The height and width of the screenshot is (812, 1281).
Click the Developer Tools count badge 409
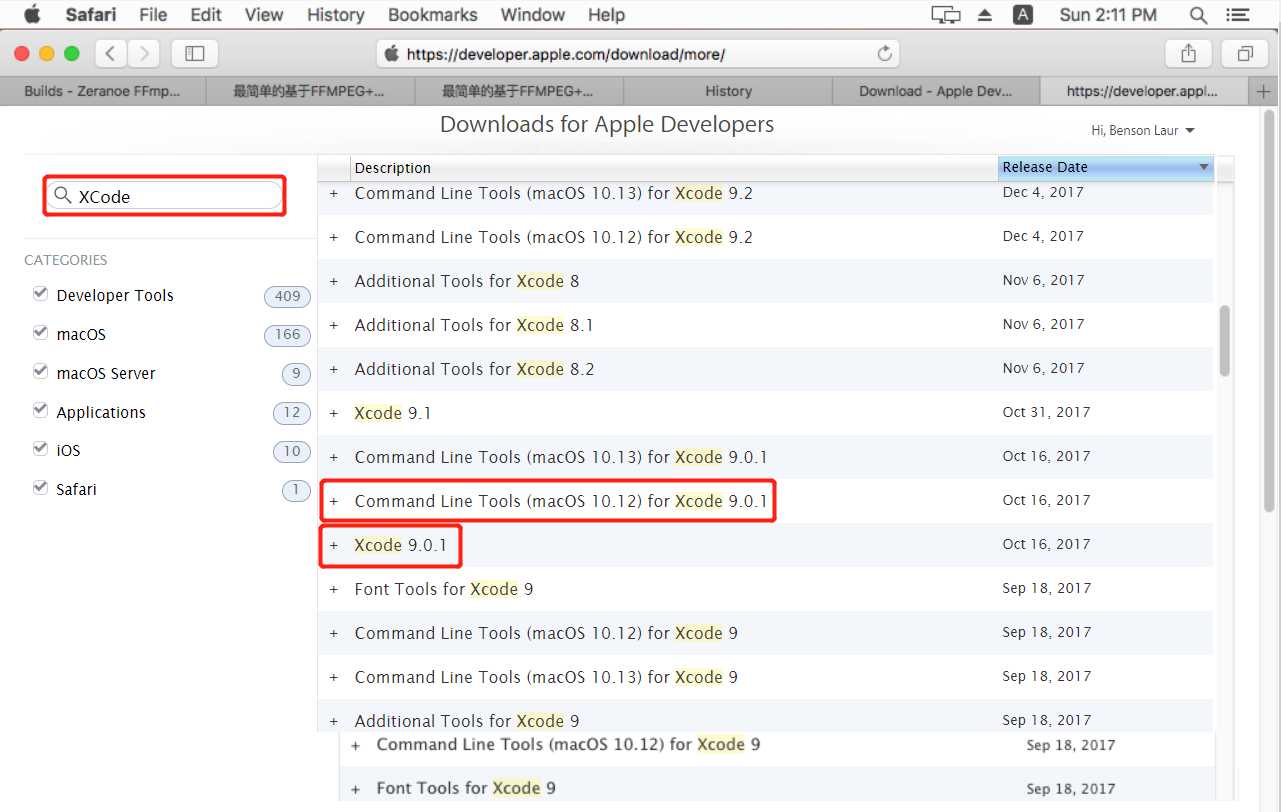[x=288, y=296]
